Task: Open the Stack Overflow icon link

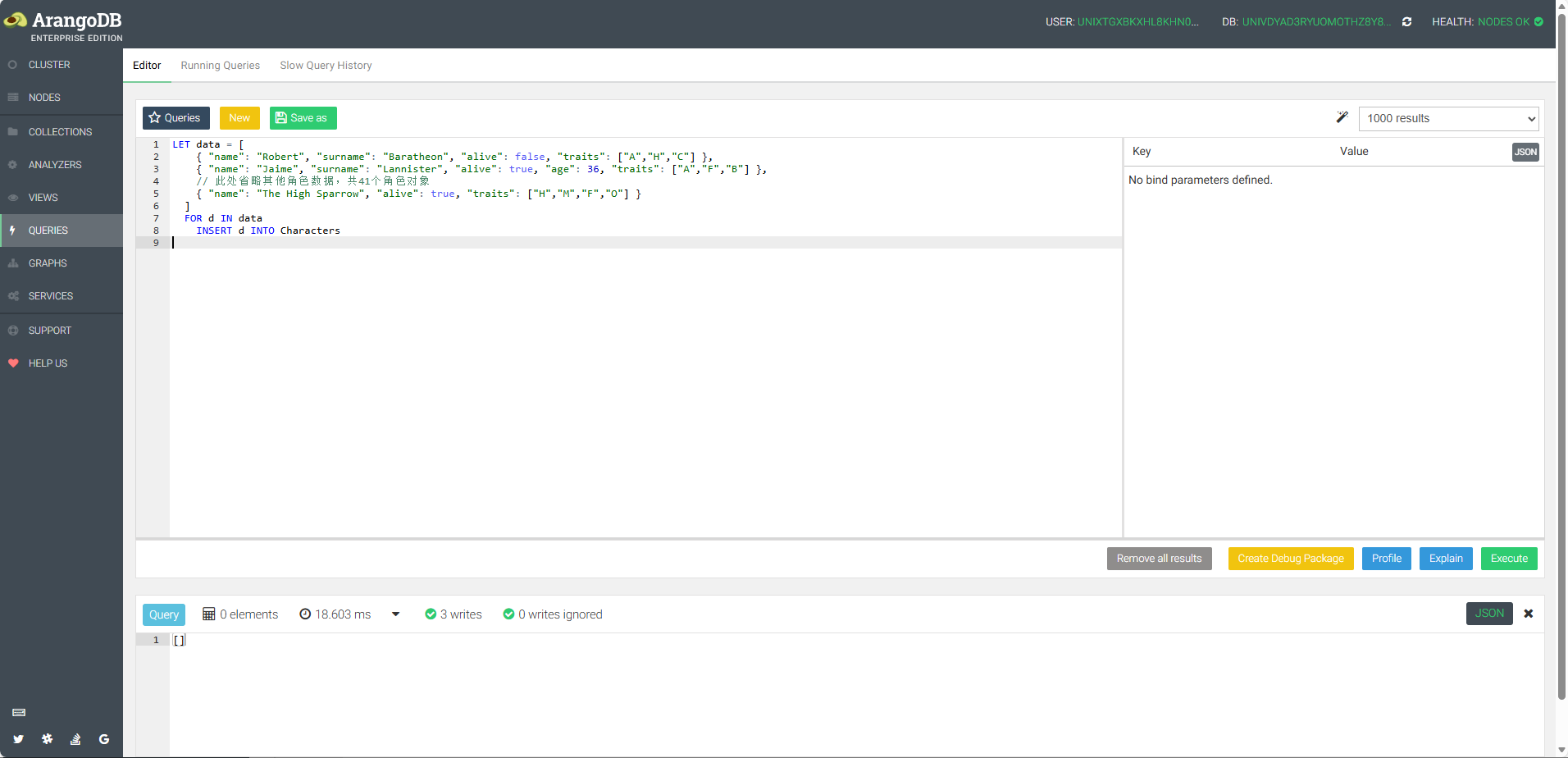Action: (x=75, y=739)
